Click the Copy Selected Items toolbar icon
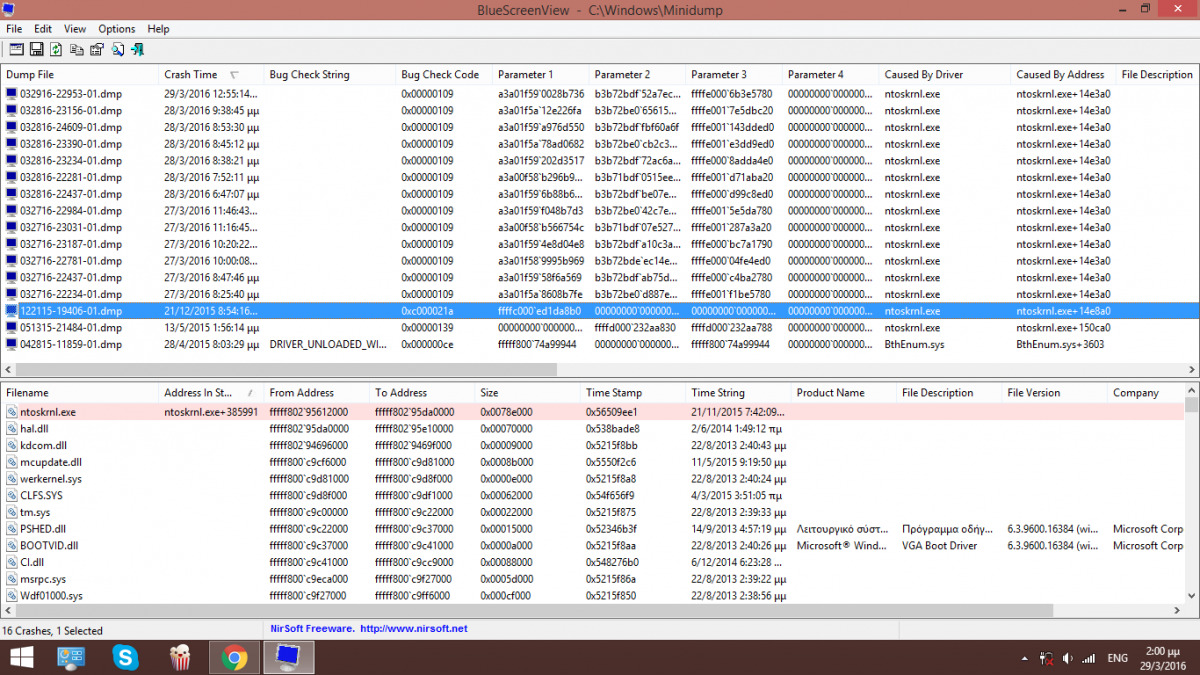The width and height of the screenshot is (1200, 675). coord(77,49)
